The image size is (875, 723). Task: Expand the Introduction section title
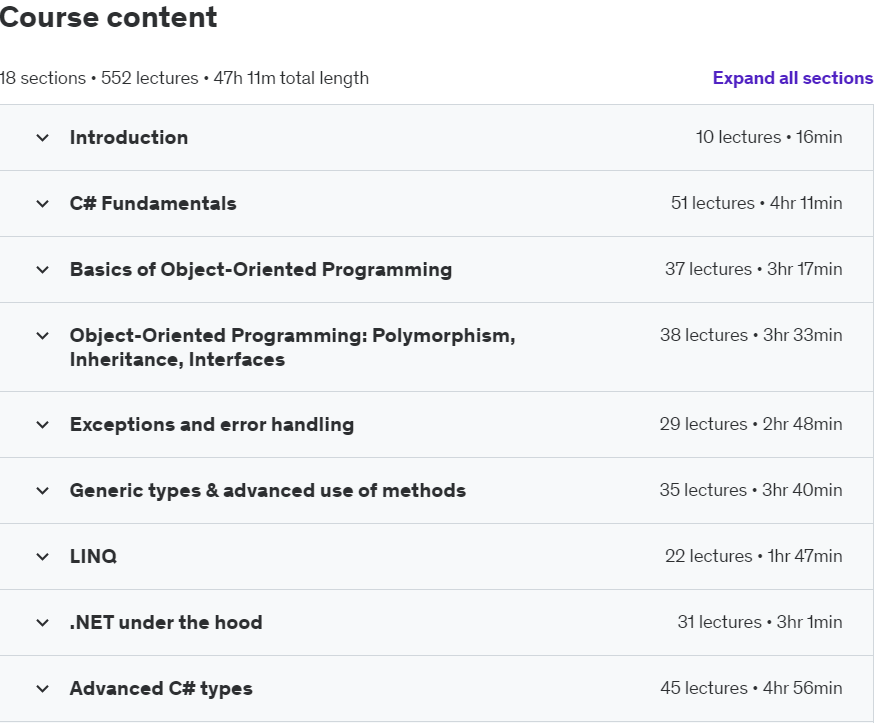[x=129, y=138]
